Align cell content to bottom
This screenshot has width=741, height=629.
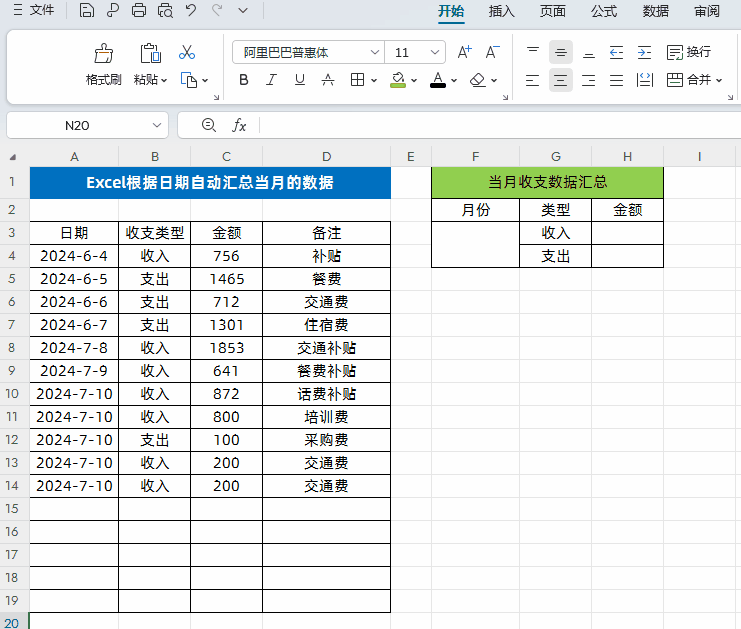coord(589,52)
